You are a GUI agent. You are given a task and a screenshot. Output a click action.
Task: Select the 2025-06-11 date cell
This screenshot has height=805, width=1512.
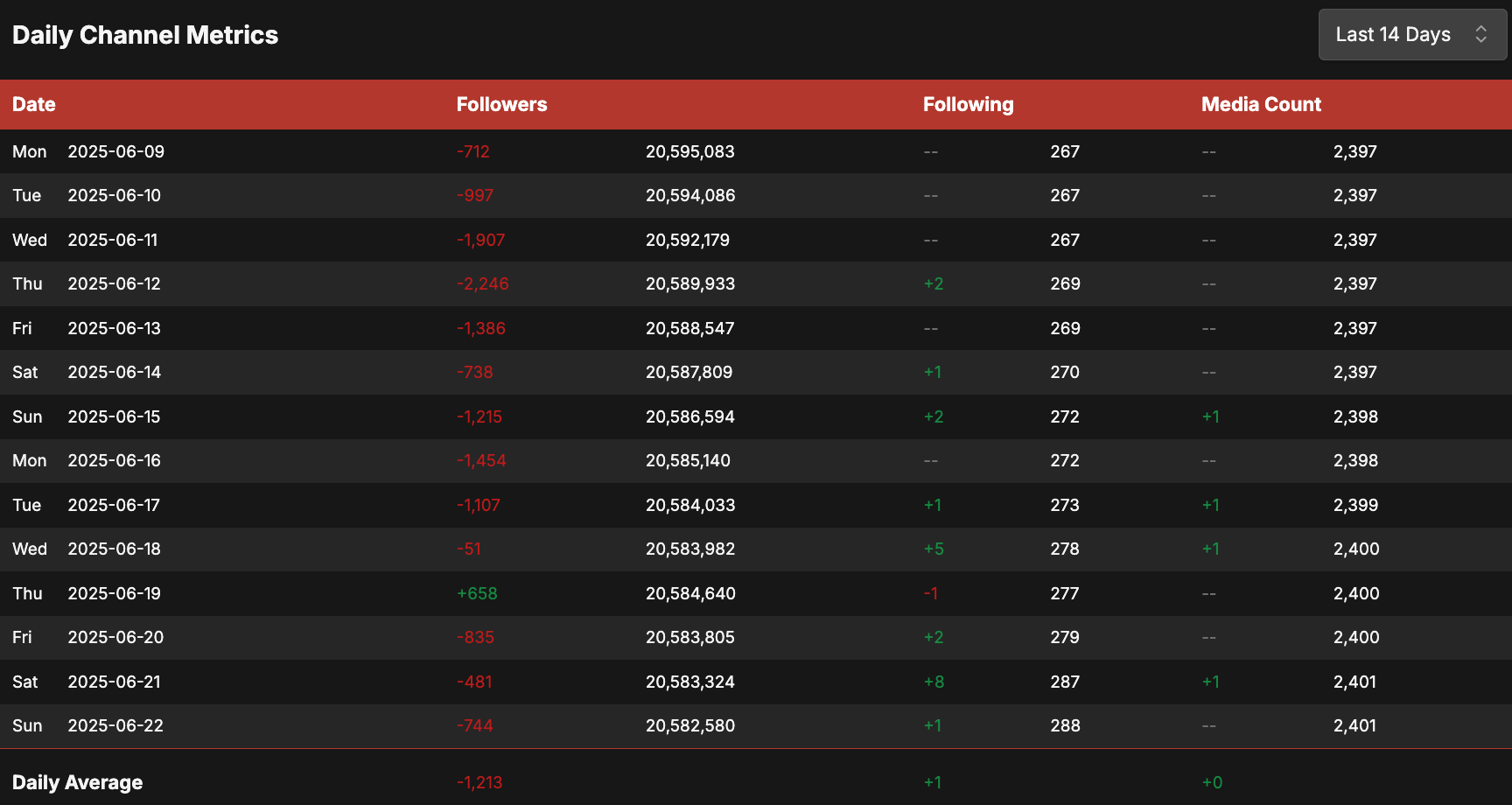[113, 241]
